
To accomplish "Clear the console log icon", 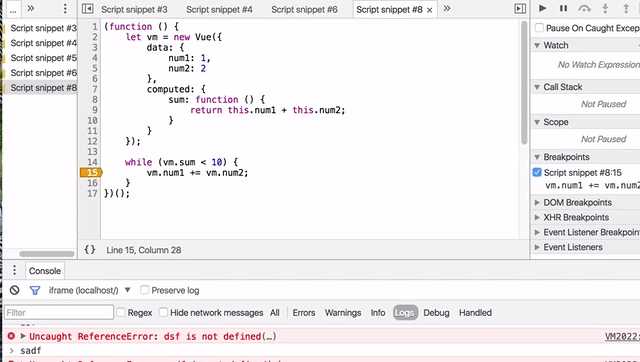I will [x=15, y=290].
